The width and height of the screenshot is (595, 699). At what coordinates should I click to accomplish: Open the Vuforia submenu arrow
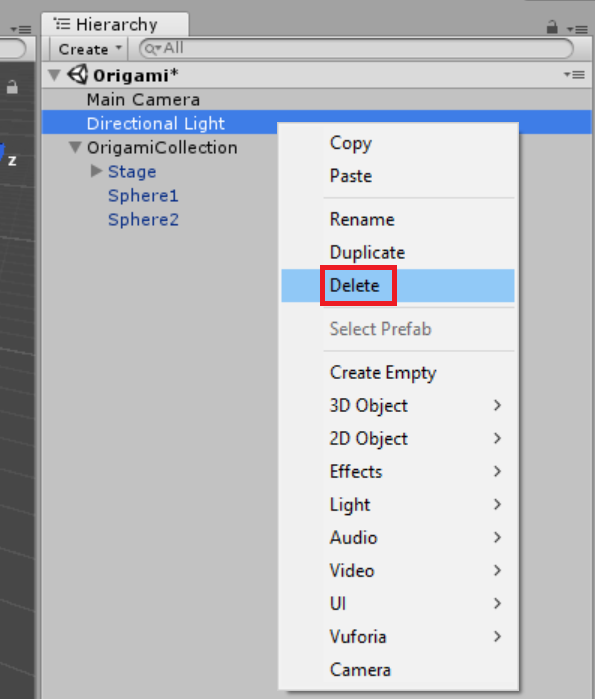pyautogui.click(x=497, y=636)
